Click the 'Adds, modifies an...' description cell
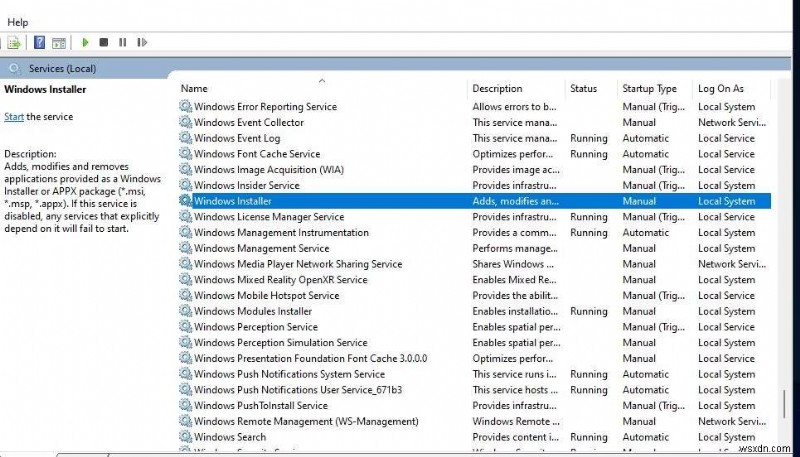Viewport: 800px width, 457px height. click(x=515, y=201)
